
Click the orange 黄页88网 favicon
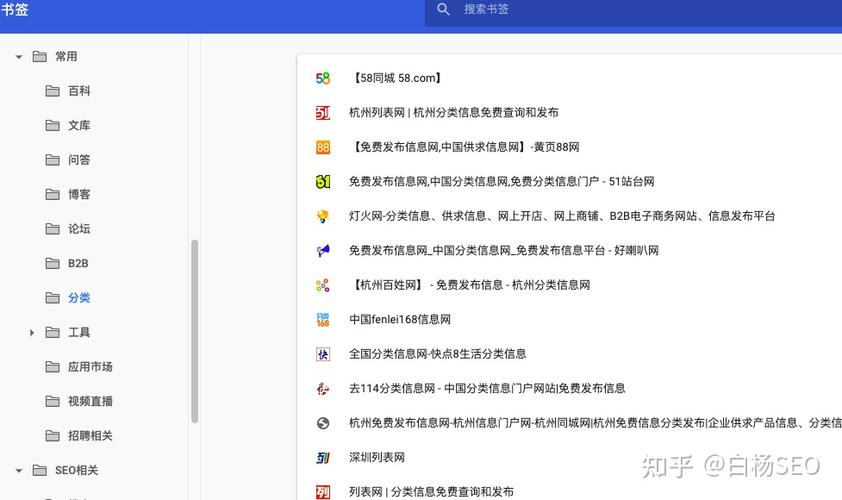pos(323,147)
